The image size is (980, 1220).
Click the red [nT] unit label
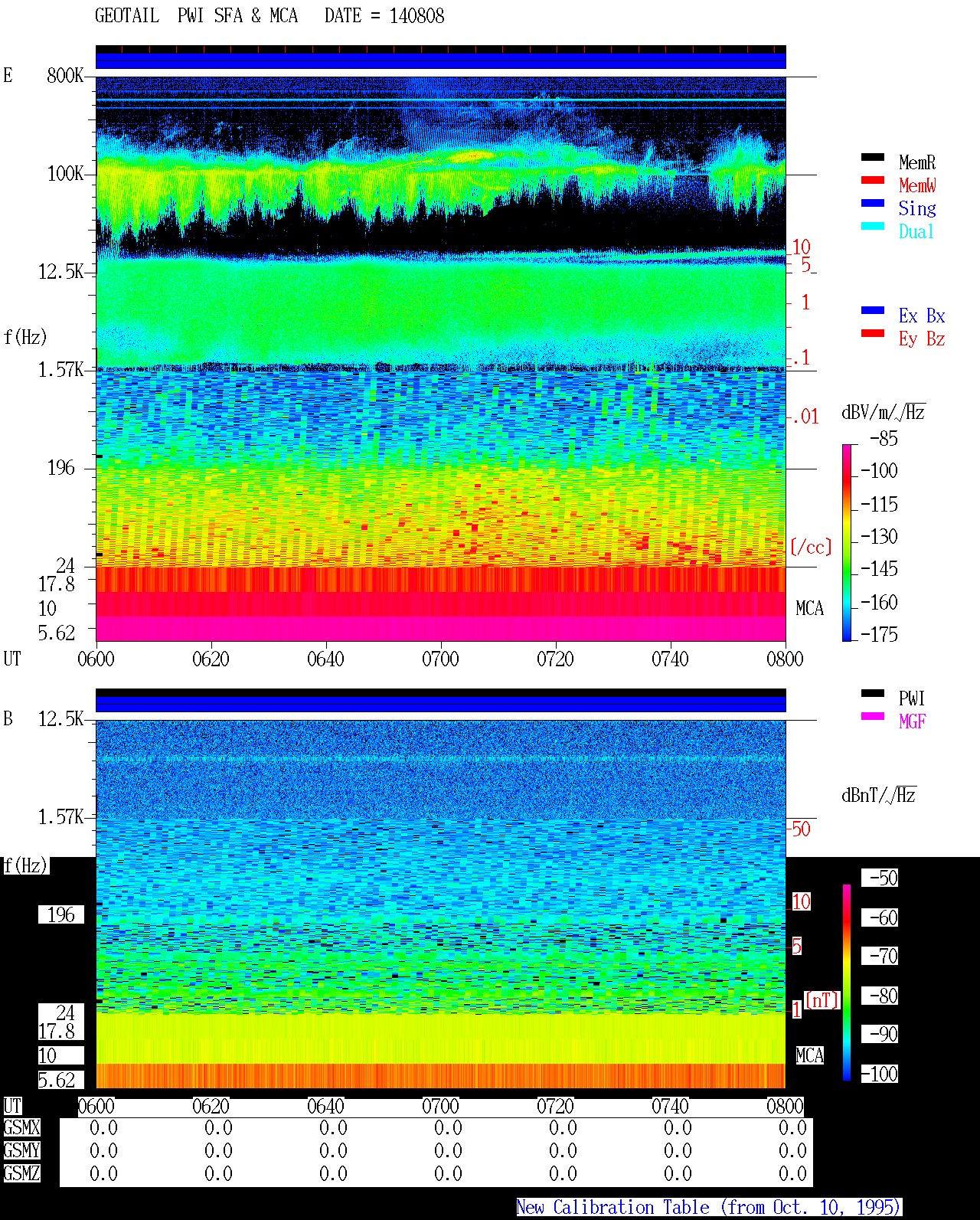pyautogui.click(x=822, y=1000)
